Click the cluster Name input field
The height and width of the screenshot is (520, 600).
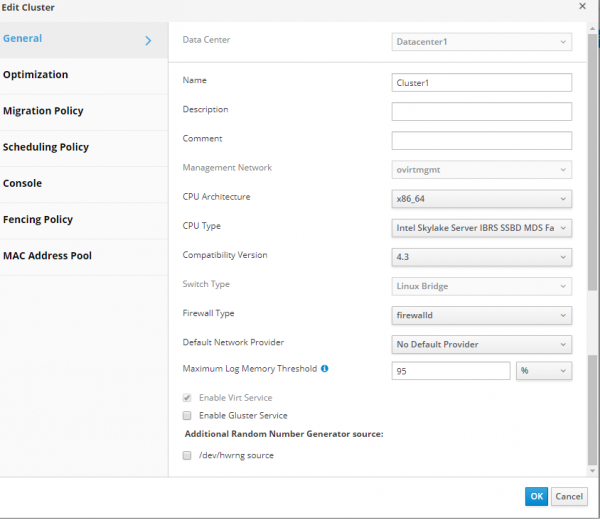[481, 83]
